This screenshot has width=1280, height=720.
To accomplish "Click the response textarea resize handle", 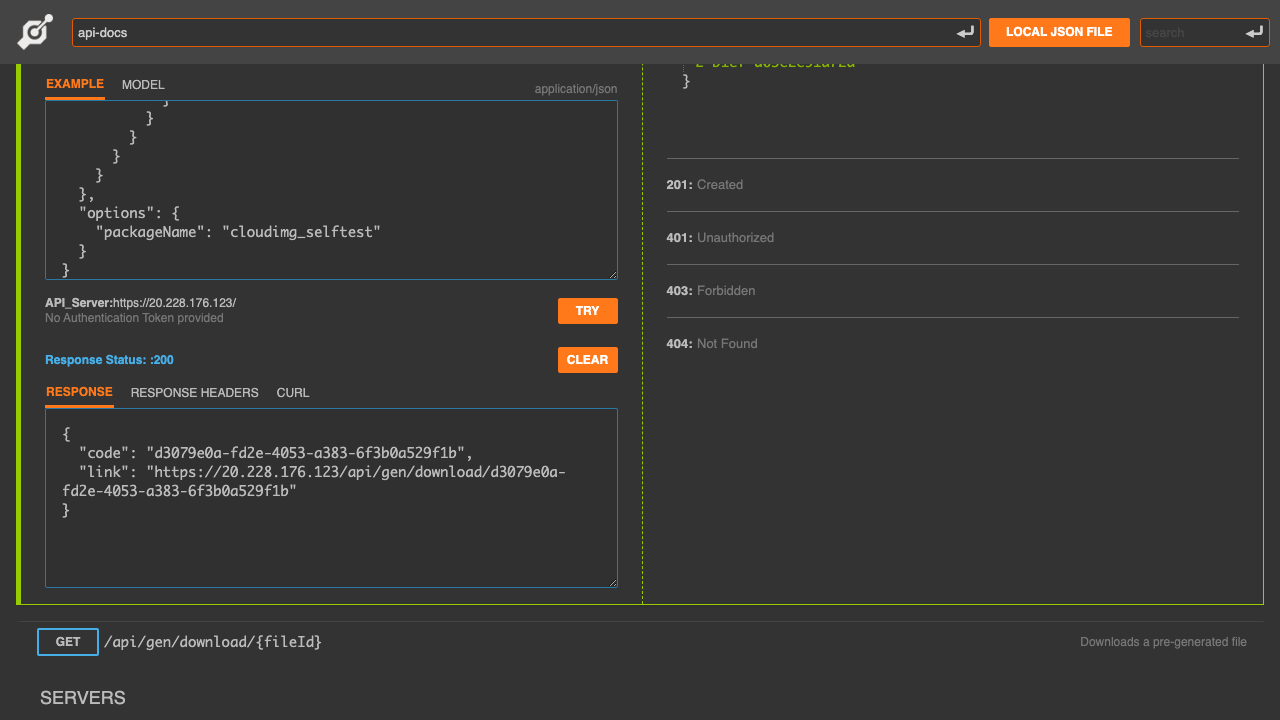I will pos(612,582).
